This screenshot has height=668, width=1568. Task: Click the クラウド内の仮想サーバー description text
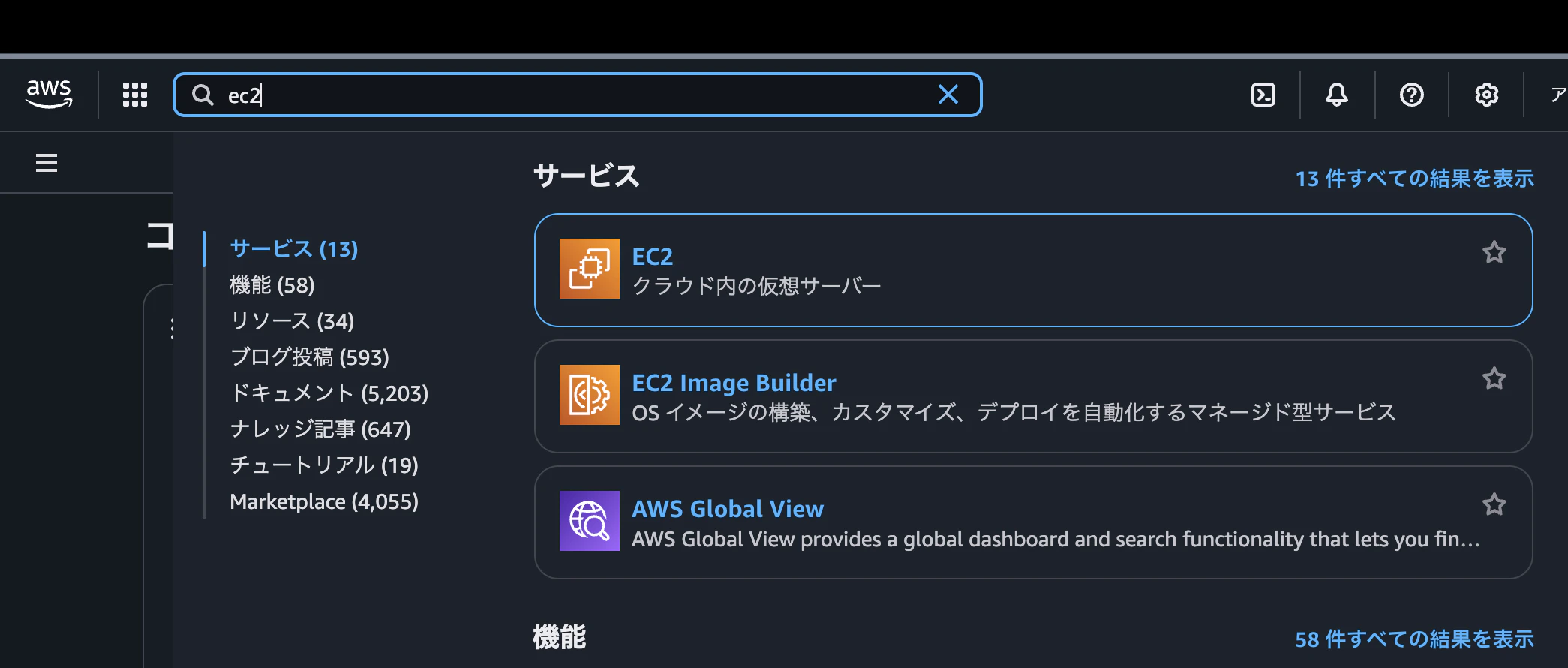click(756, 286)
